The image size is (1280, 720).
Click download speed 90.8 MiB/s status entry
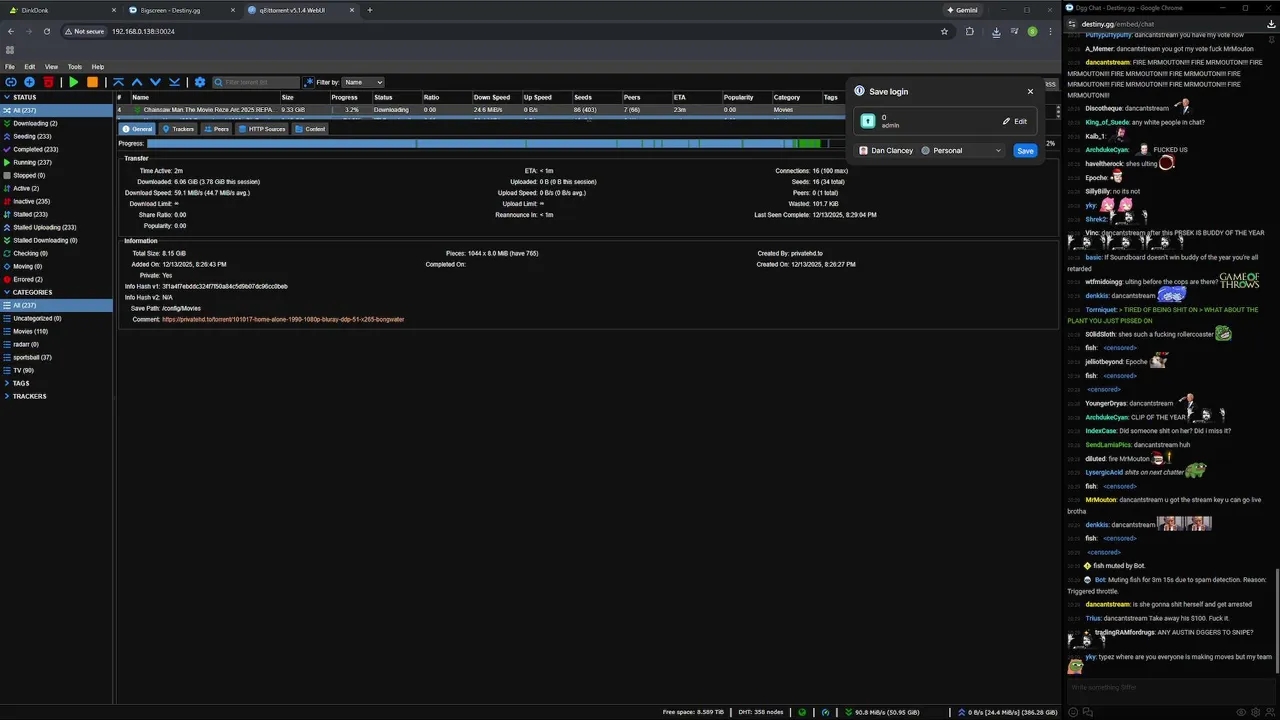883,712
